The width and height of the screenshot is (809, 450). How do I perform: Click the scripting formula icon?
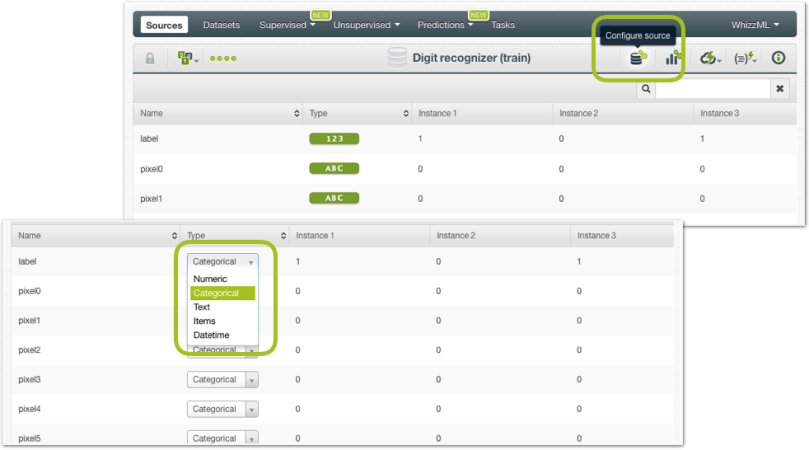click(x=745, y=59)
